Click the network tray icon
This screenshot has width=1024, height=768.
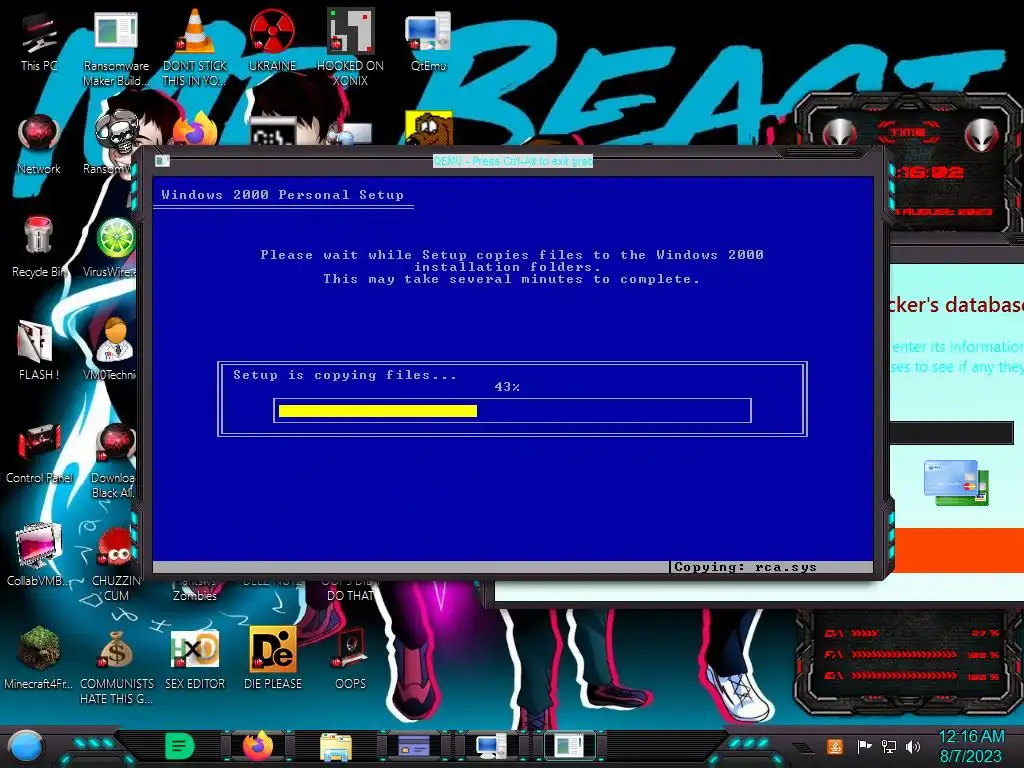(888, 746)
